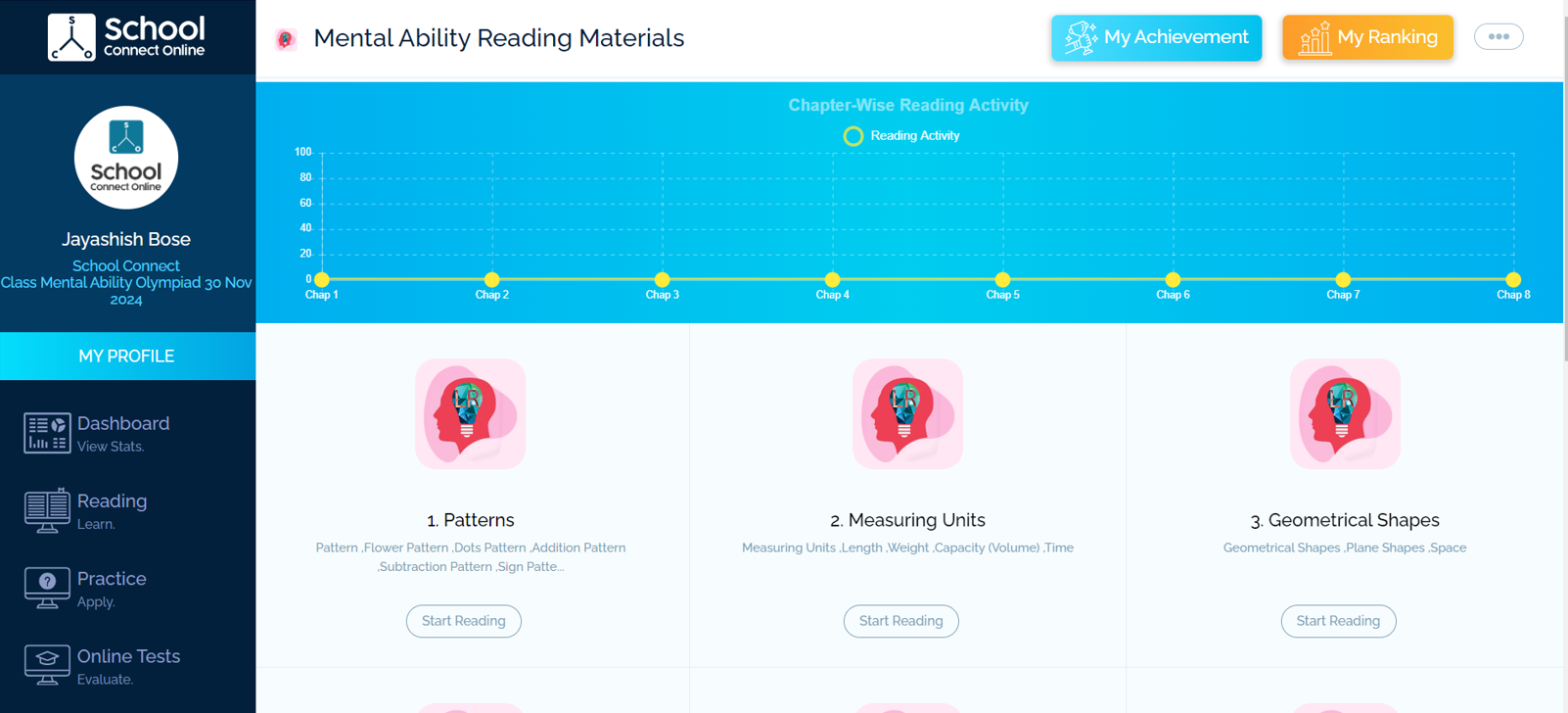Screen dimensions: 1568x713
Task: Click the My Ranking button
Action: (1367, 38)
